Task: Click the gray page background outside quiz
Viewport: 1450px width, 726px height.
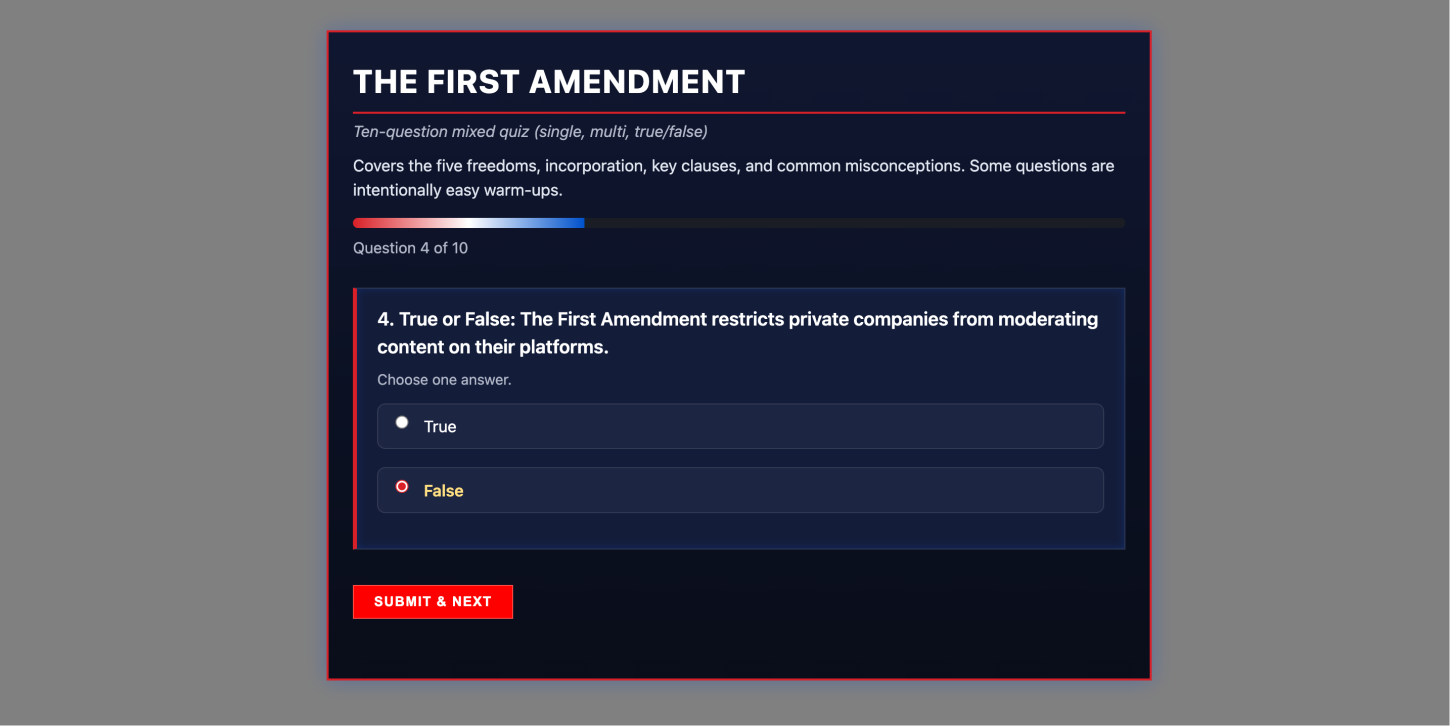Action: [160, 360]
